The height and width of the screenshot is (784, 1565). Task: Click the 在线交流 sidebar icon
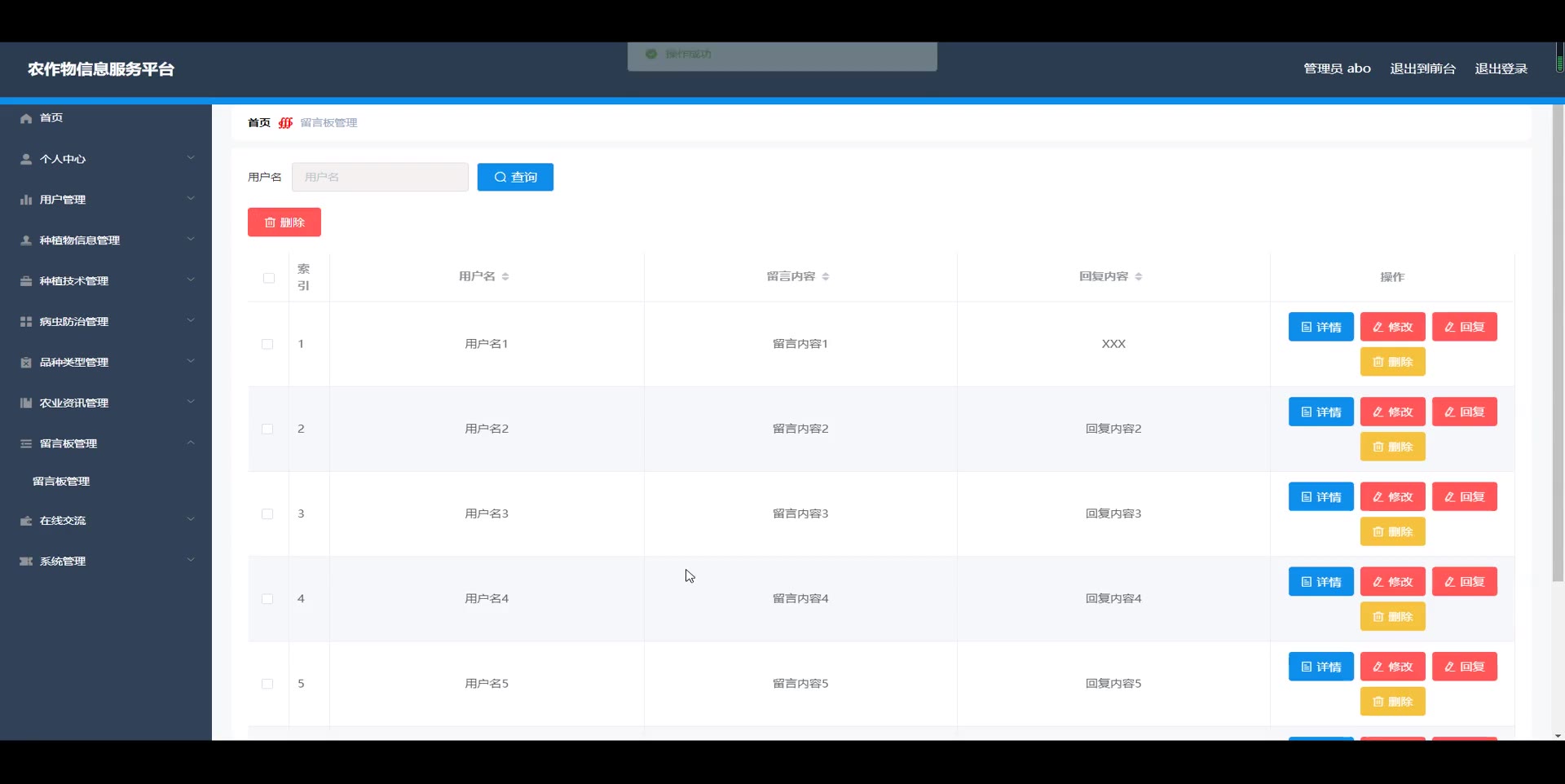26,521
